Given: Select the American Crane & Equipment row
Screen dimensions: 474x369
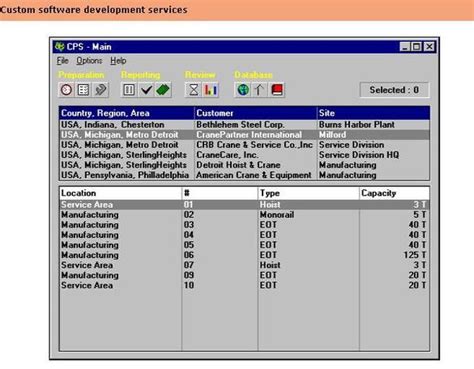Looking at the screenshot, I should pos(245,175).
